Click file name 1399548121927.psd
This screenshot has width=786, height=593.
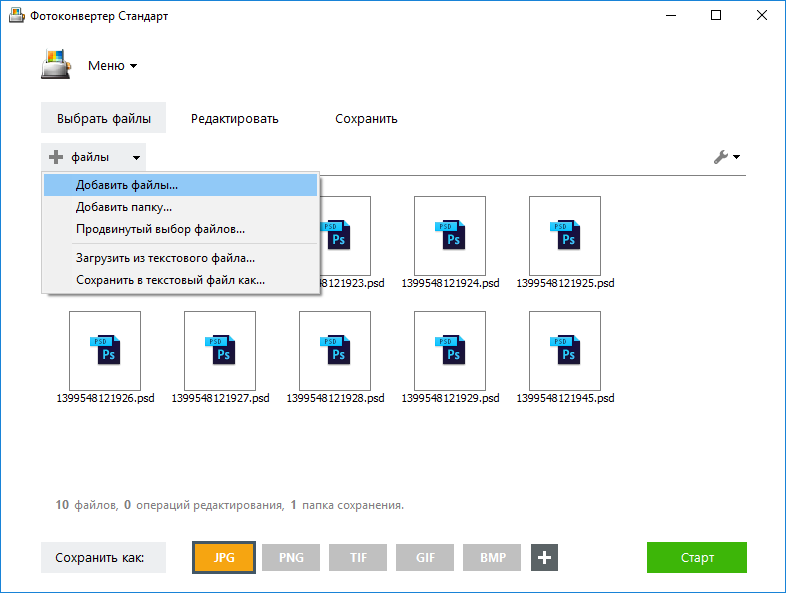coord(220,398)
